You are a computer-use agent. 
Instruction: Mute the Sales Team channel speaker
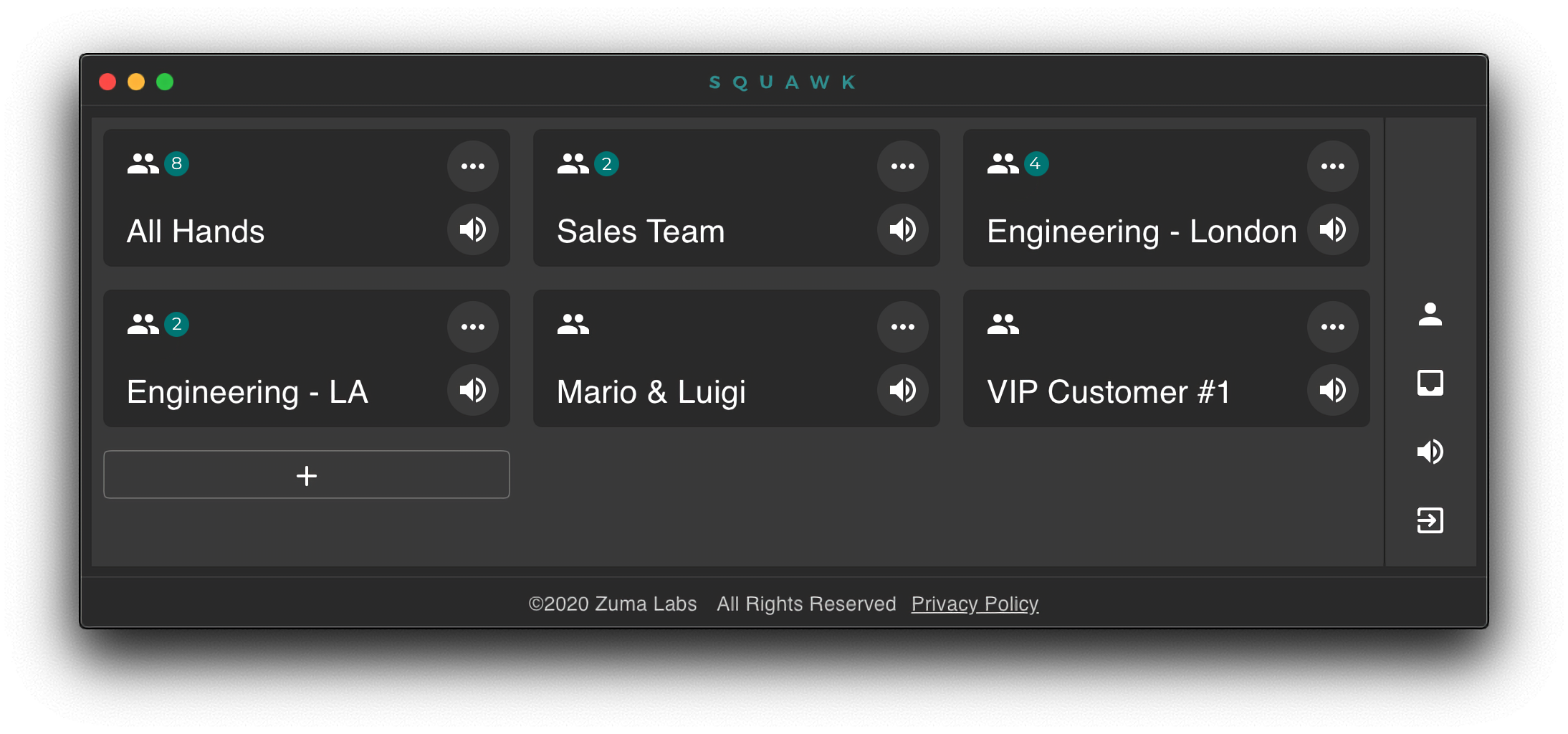[x=903, y=230]
